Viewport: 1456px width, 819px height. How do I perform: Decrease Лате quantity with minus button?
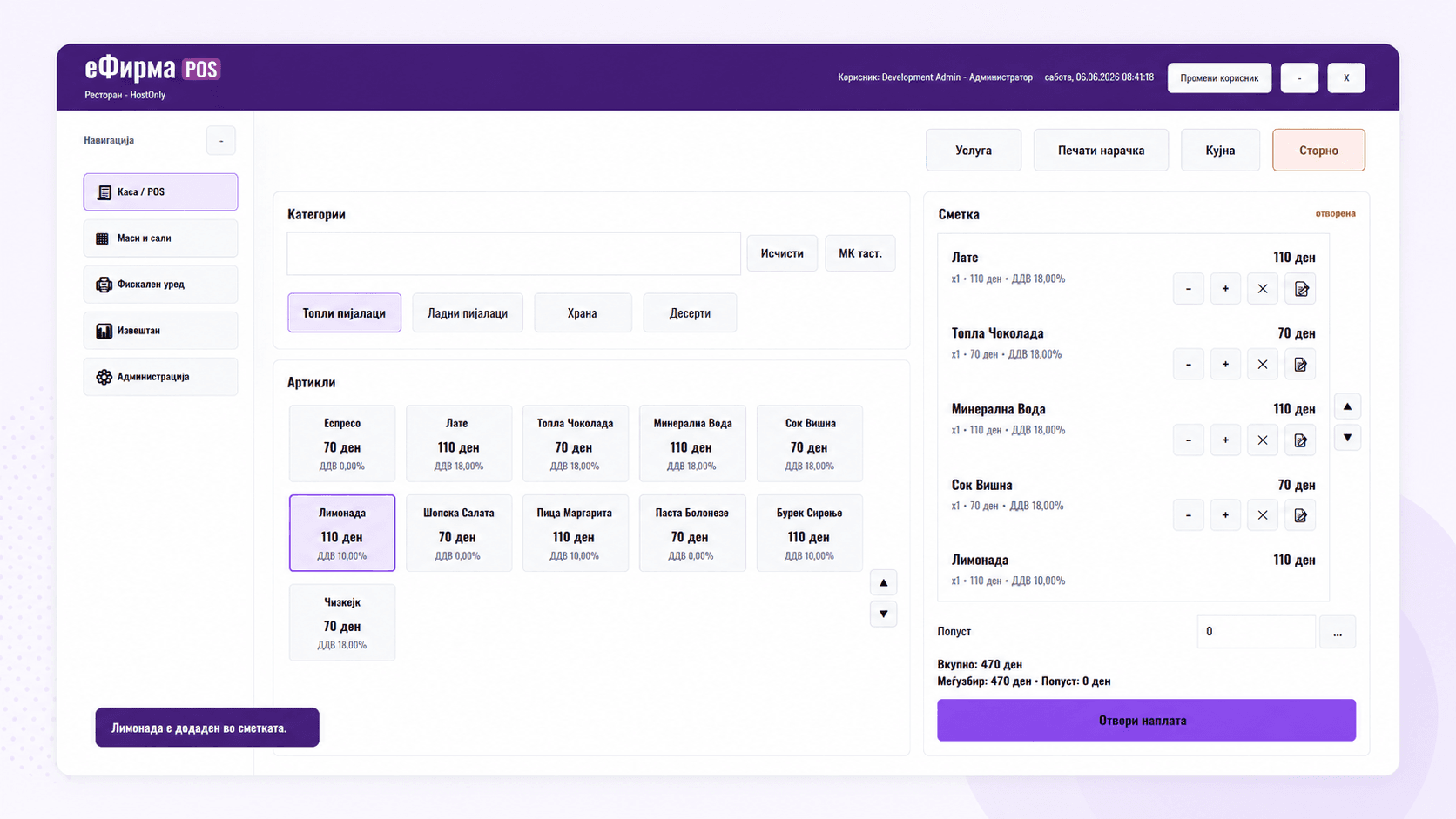point(1189,289)
